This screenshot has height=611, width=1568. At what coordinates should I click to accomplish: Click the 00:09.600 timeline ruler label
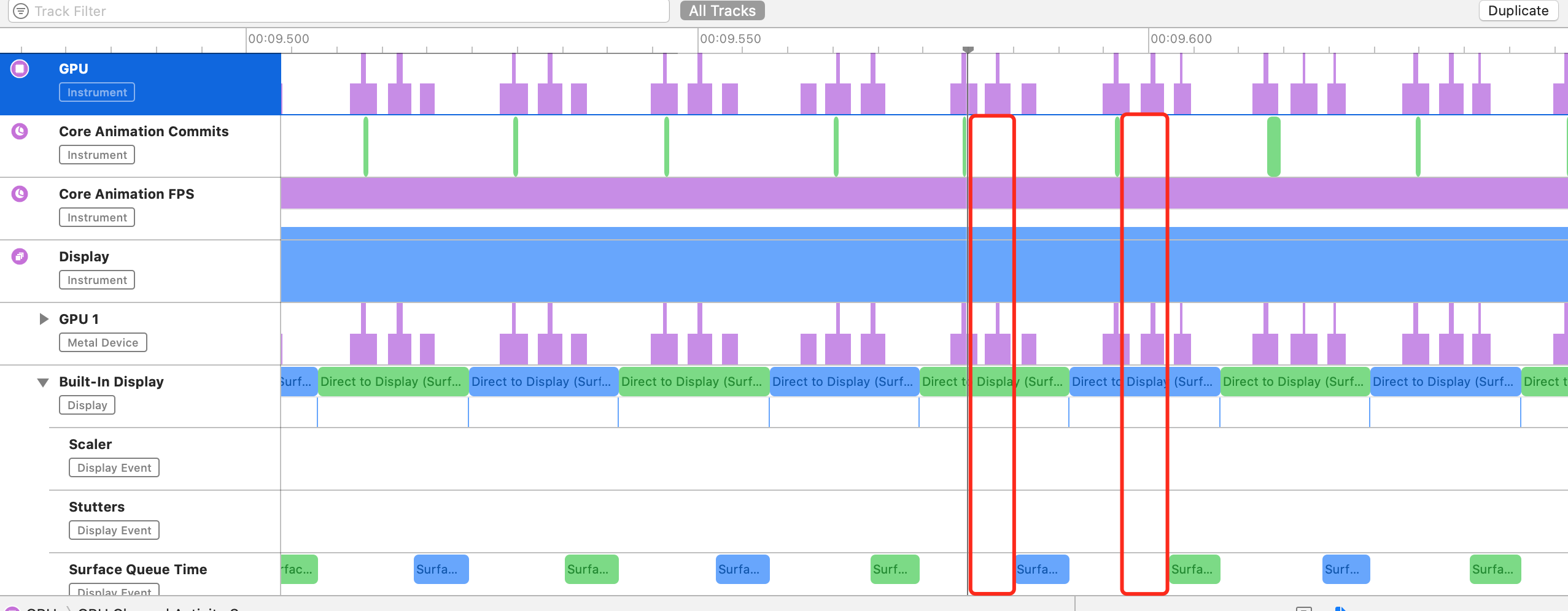coord(1181,39)
